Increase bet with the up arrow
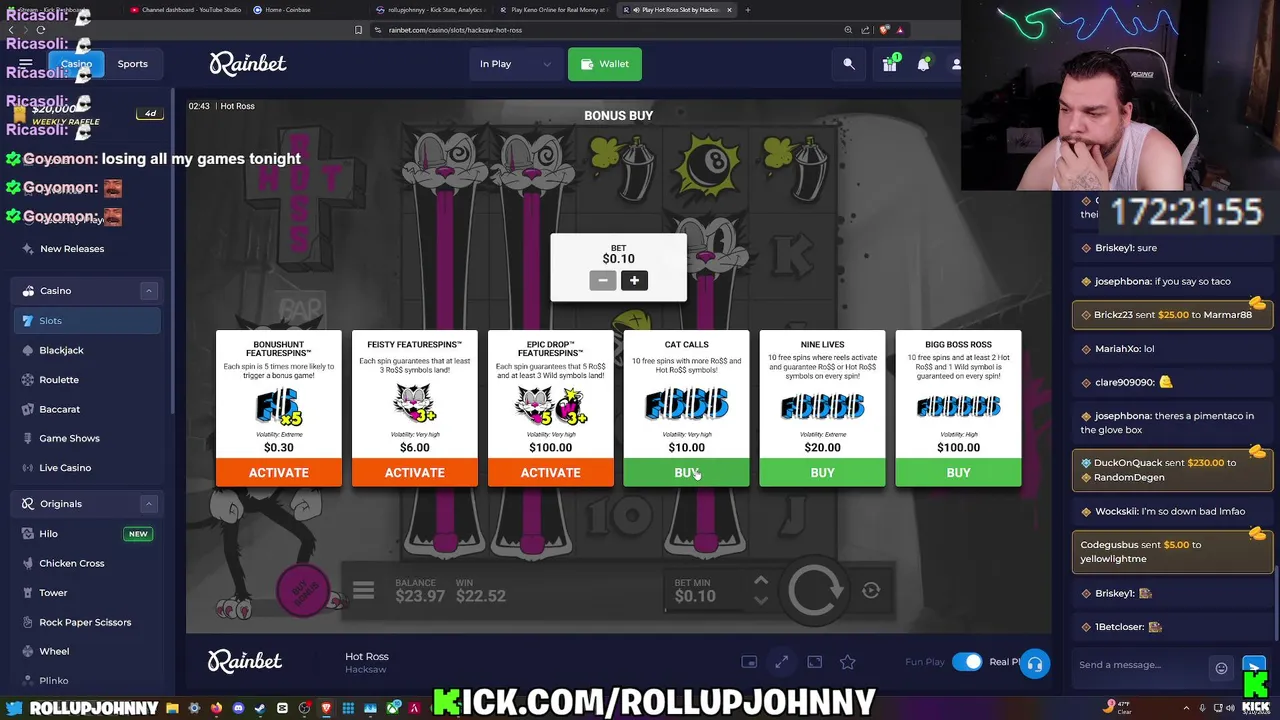Screen dimensions: 1280x720 click(x=761, y=581)
